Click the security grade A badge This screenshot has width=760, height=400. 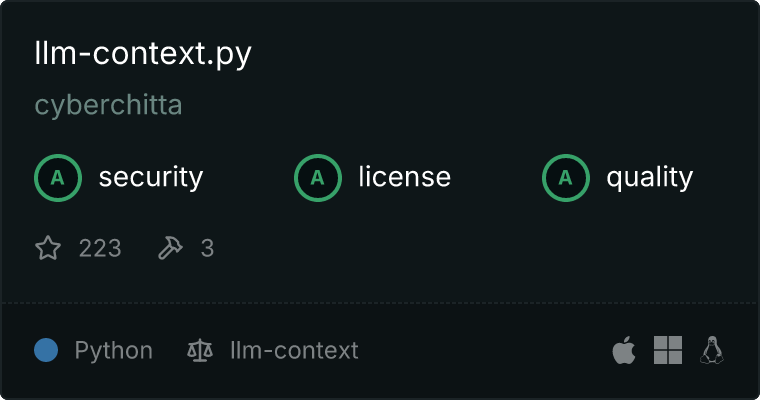point(58,178)
